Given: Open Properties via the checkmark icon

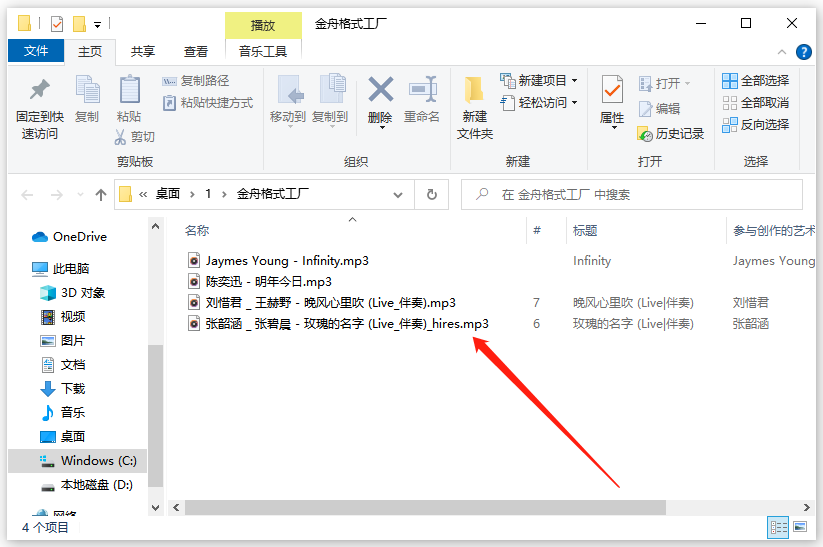Looking at the screenshot, I should 612,91.
